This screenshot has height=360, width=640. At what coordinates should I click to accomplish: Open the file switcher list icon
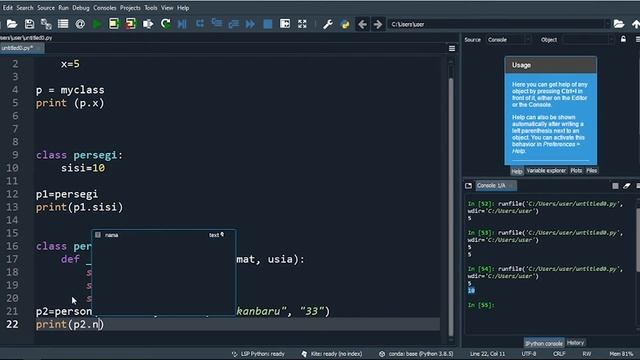pos(63,24)
